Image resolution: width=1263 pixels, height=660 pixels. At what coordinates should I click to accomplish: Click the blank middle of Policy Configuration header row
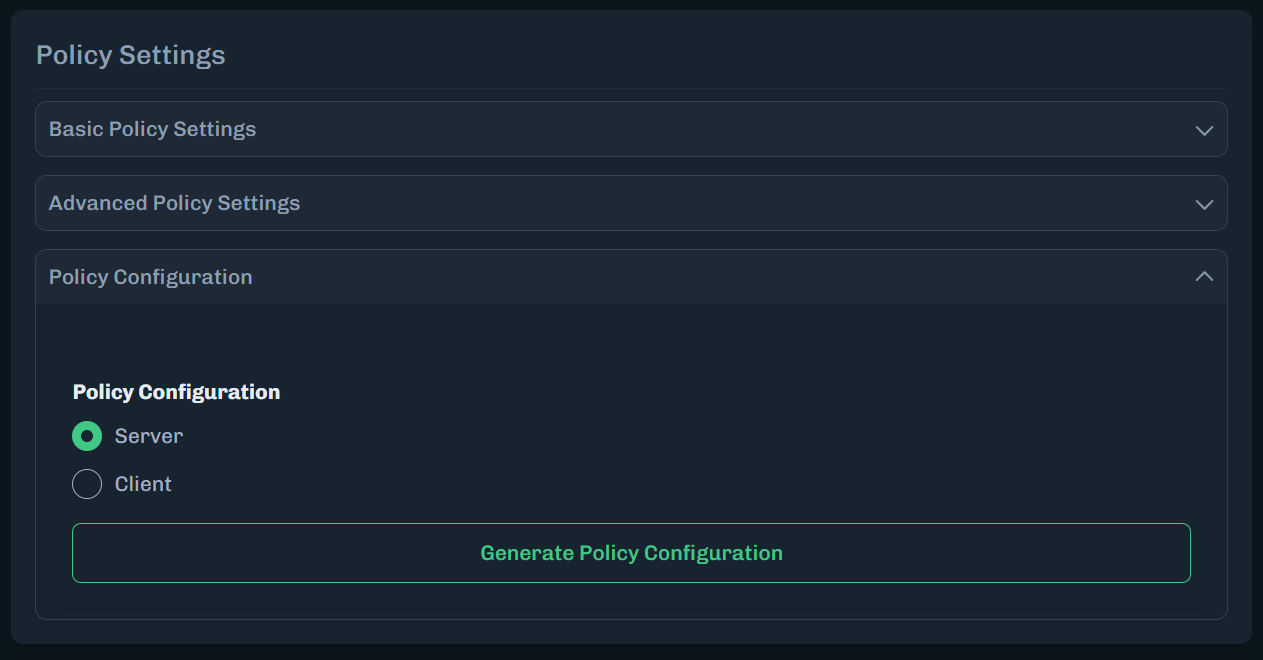[700, 277]
